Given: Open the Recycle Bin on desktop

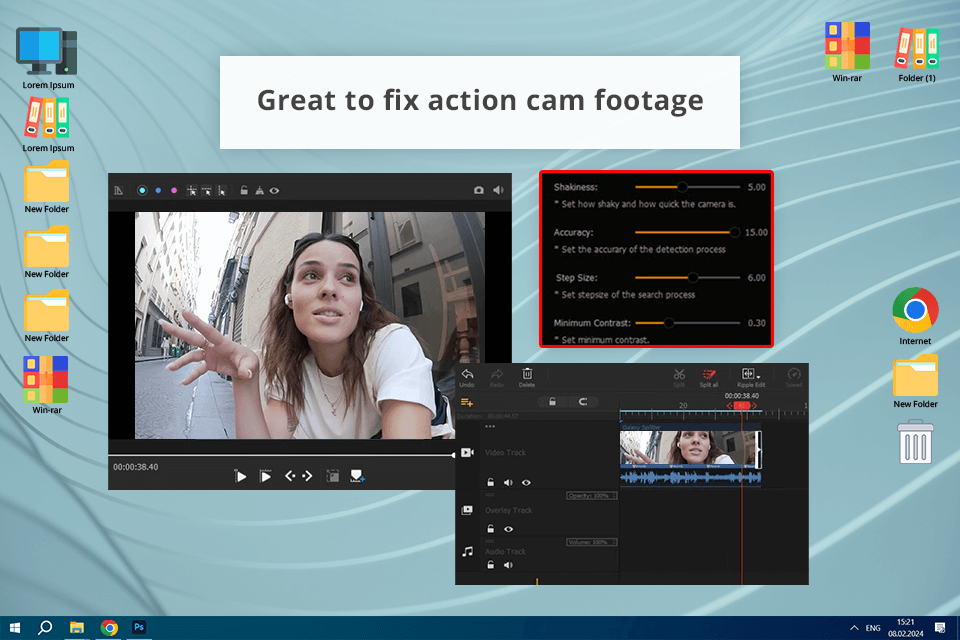Looking at the screenshot, I should (915, 442).
